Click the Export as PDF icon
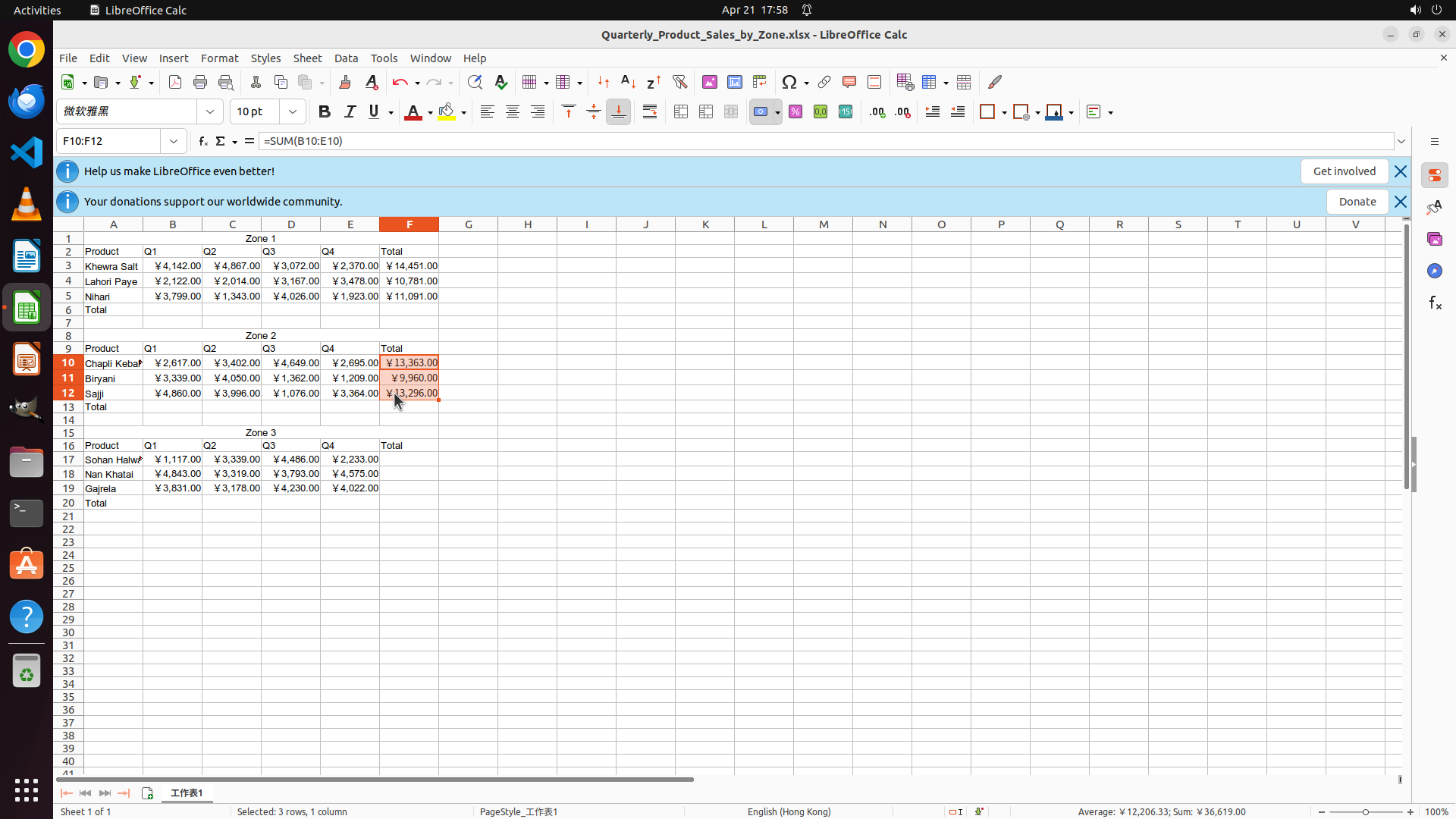 click(x=175, y=82)
